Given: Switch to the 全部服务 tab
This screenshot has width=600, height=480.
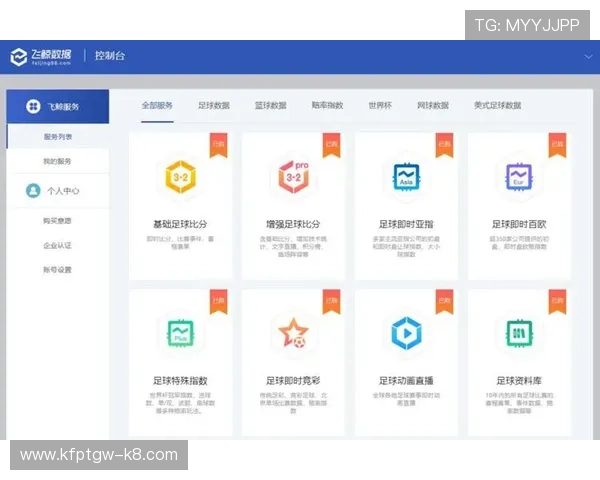Looking at the screenshot, I should pos(157,106).
